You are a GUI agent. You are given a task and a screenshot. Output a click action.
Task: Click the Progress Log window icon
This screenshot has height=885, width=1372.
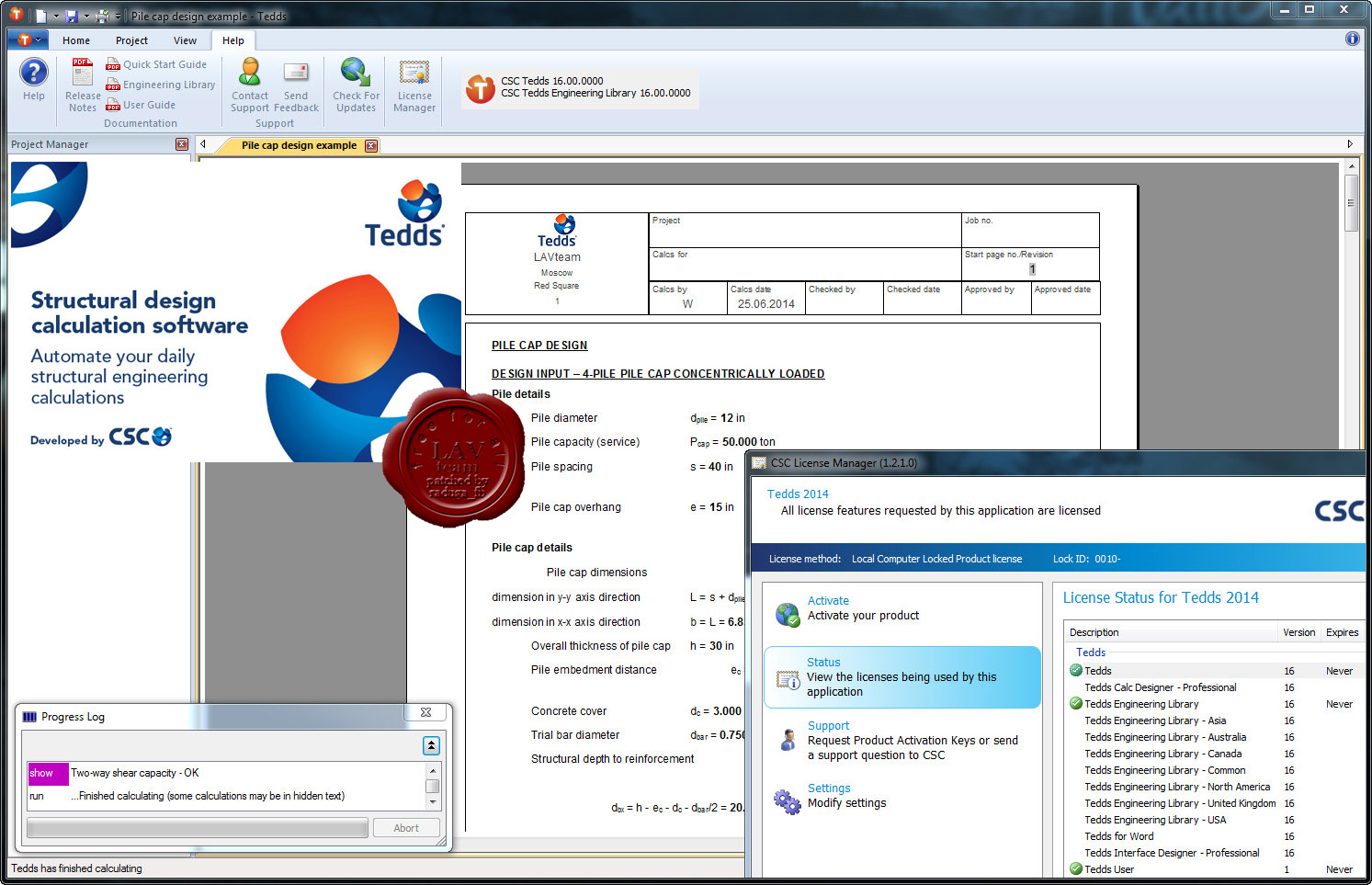[29, 717]
